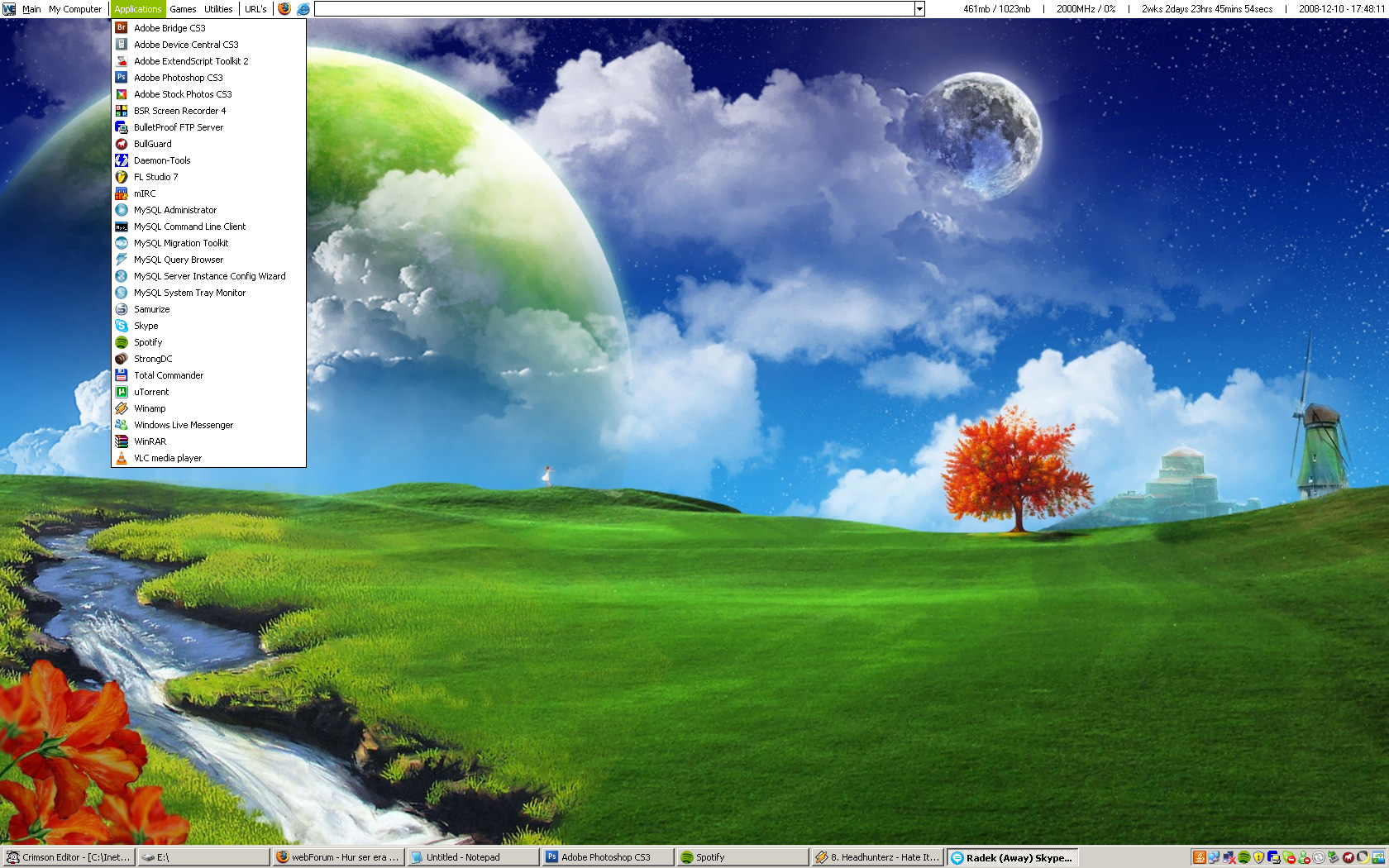Select Winamp in the Applications menu
1389x868 pixels.
209,408
